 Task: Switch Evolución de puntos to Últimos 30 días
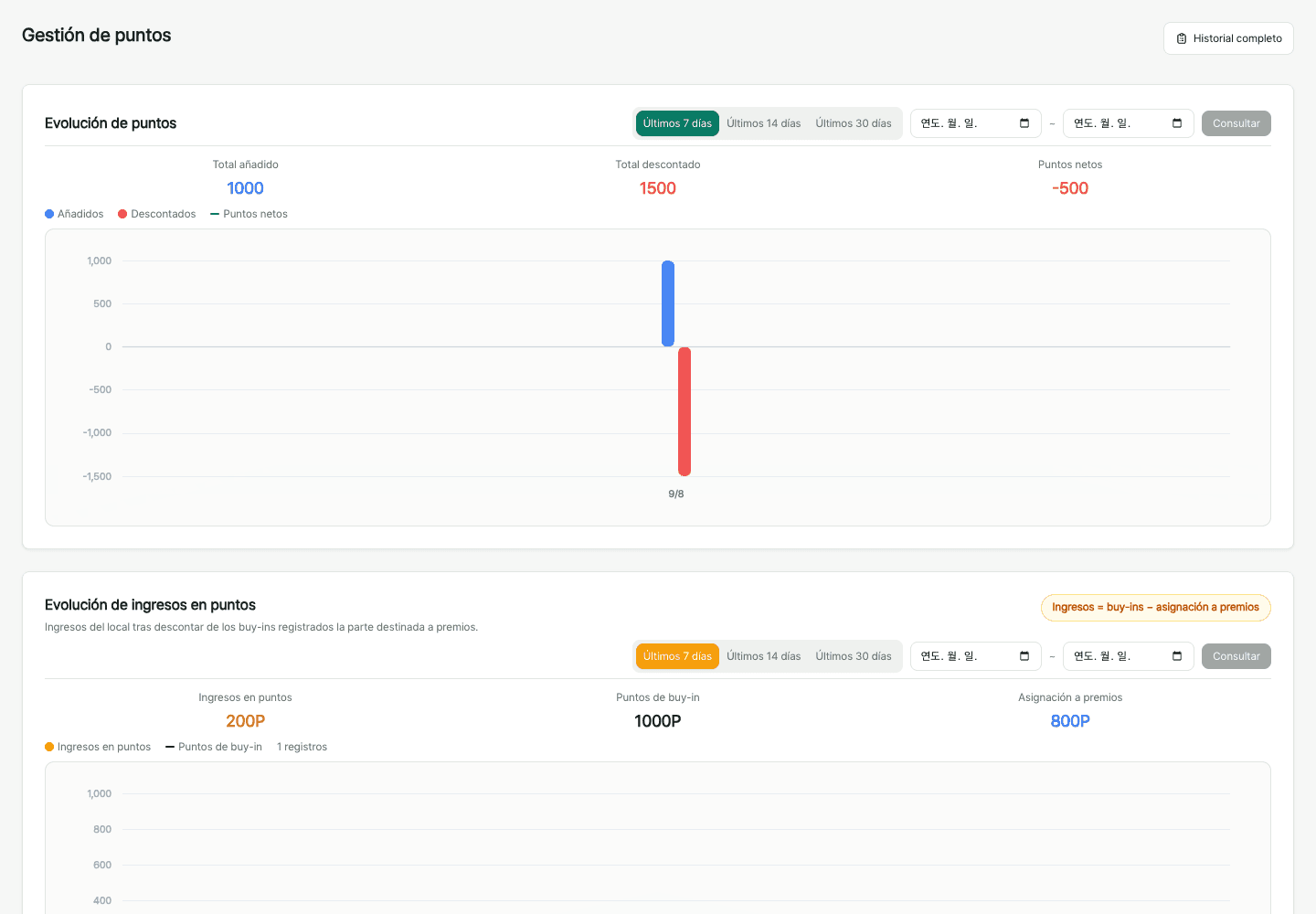854,123
